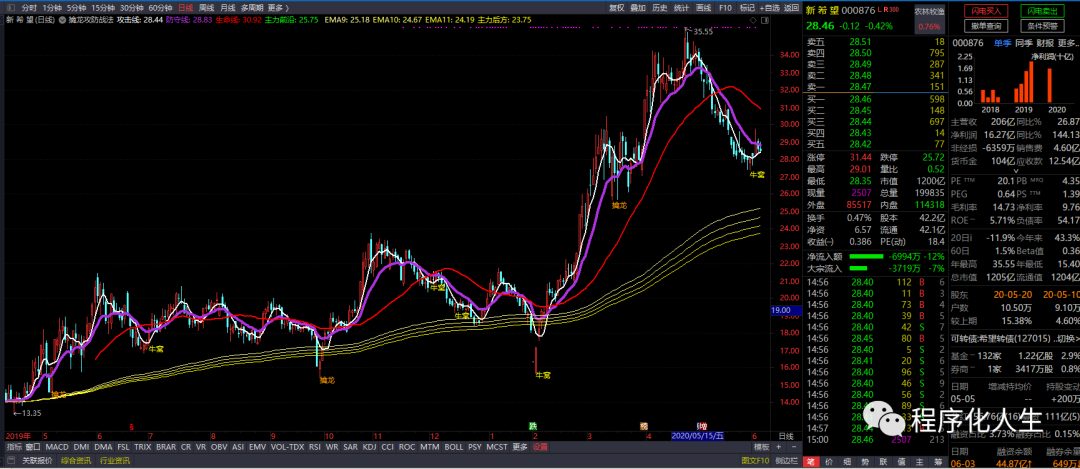The height and width of the screenshot is (469, 1080).
Task: Click 切换 on convertible bond row
Action: [1066, 338]
